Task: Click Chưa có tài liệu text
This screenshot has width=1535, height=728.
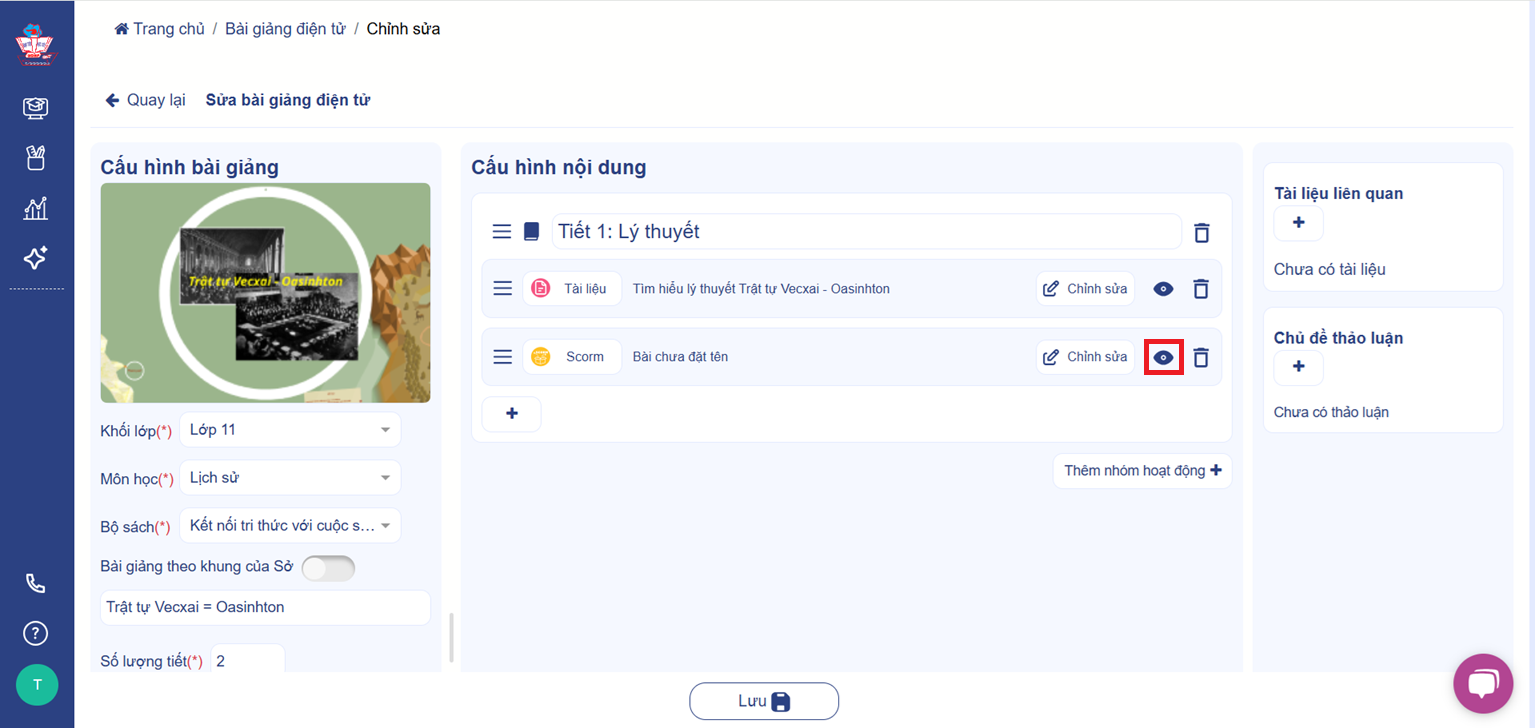Action: click(x=1330, y=270)
